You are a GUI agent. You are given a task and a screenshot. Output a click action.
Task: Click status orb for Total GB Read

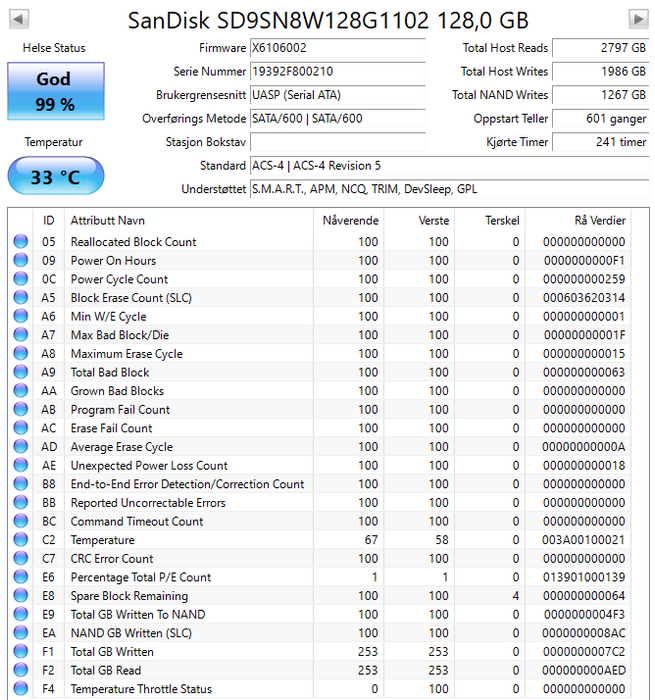tap(21, 670)
